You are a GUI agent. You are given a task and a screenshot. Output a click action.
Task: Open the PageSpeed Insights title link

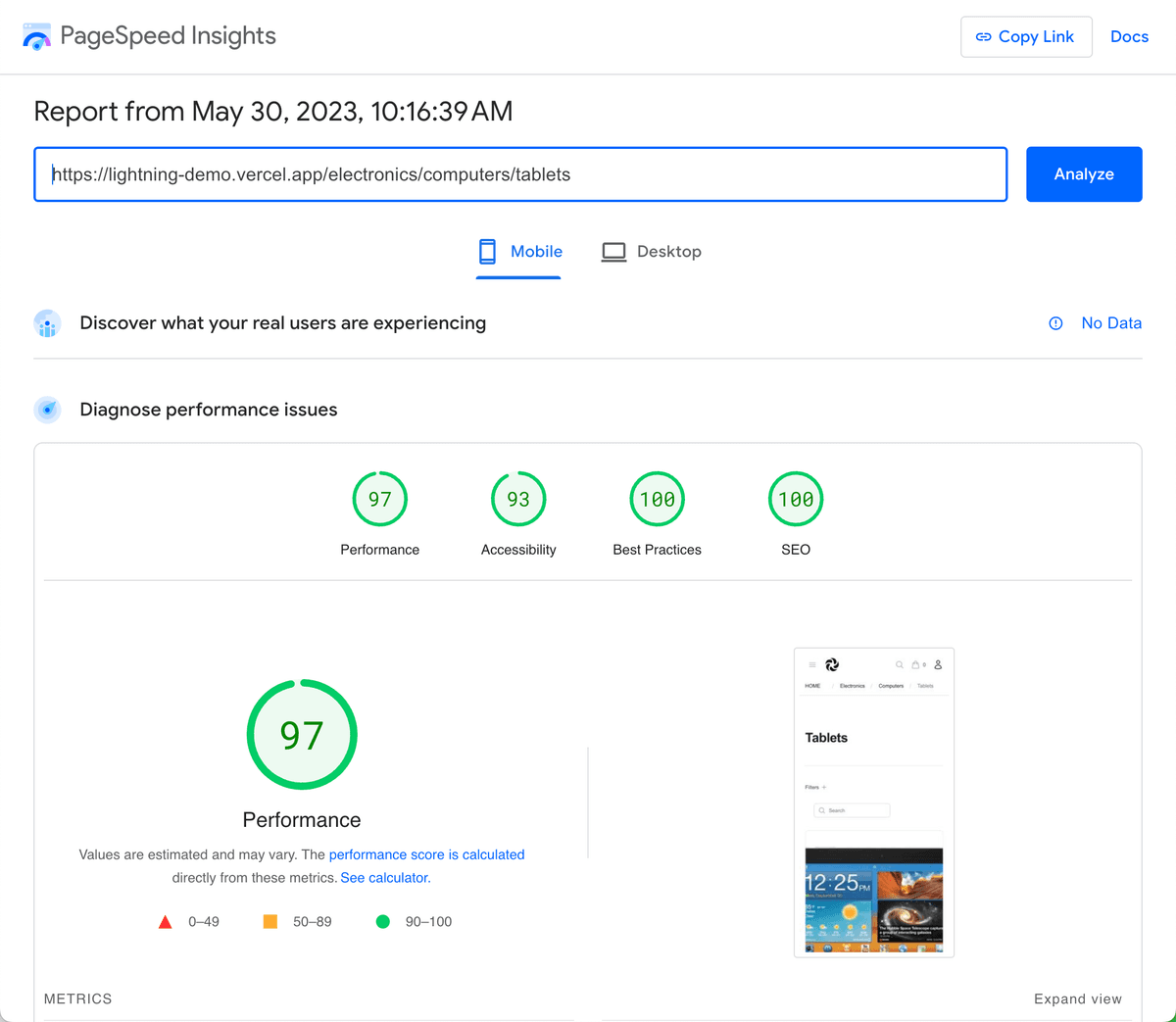[x=168, y=36]
